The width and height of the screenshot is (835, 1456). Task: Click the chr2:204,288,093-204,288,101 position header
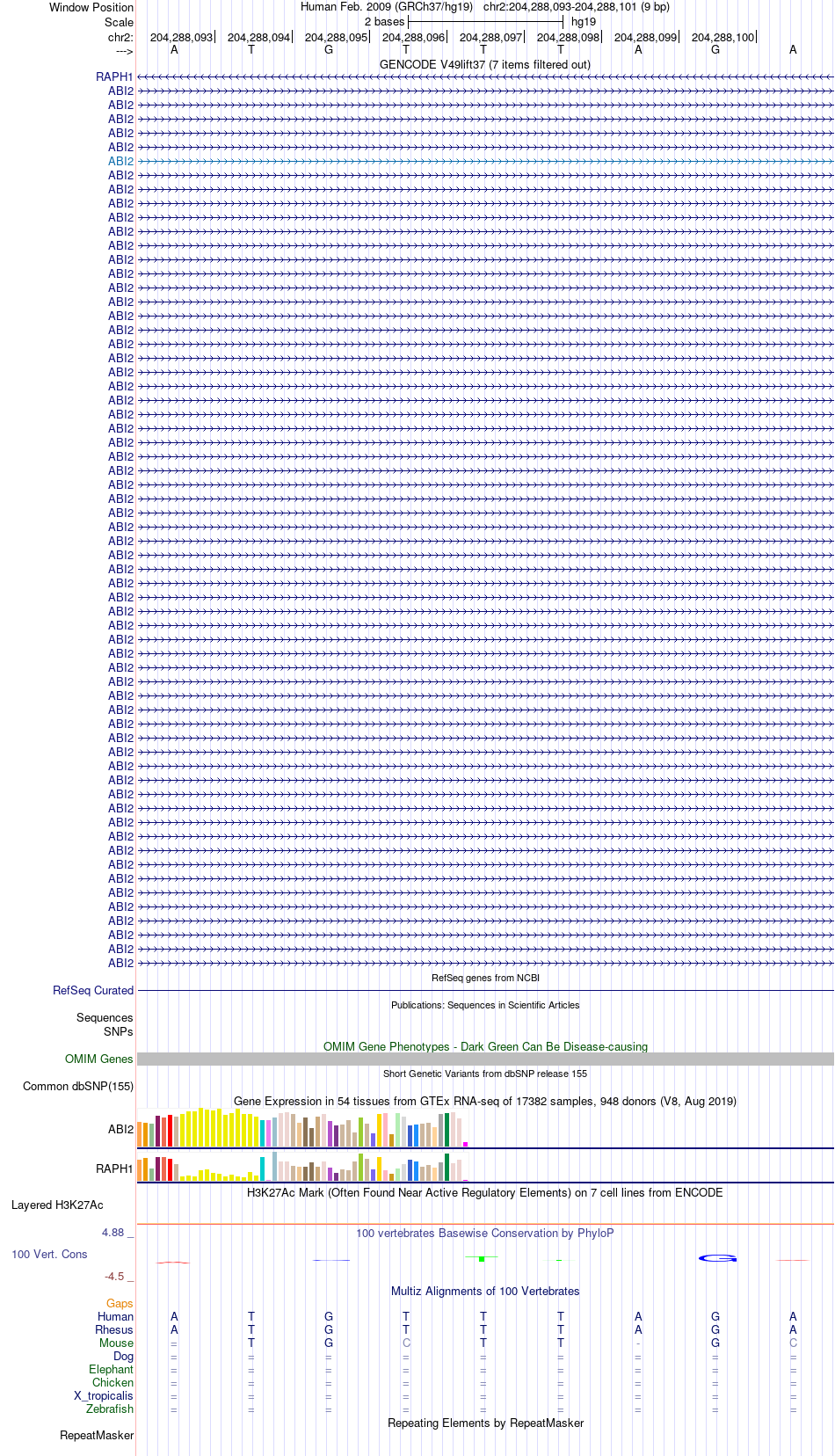click(x=577, y=6)
